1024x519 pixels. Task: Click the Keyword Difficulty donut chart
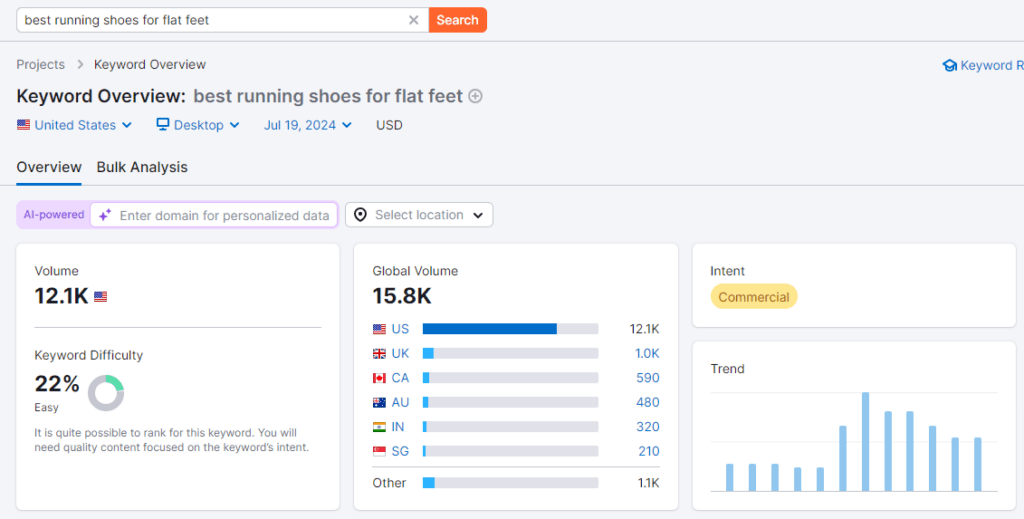pos(106,393)
